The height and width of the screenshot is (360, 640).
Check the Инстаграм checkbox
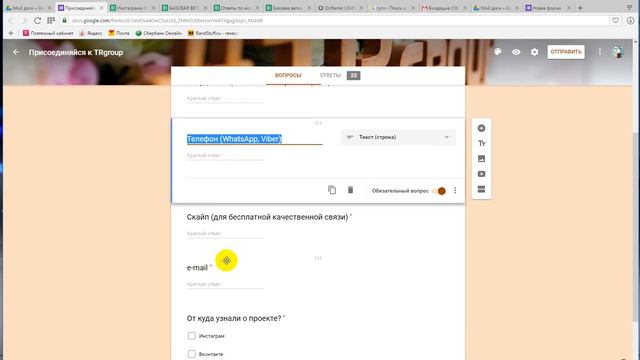tap(191, 336)
